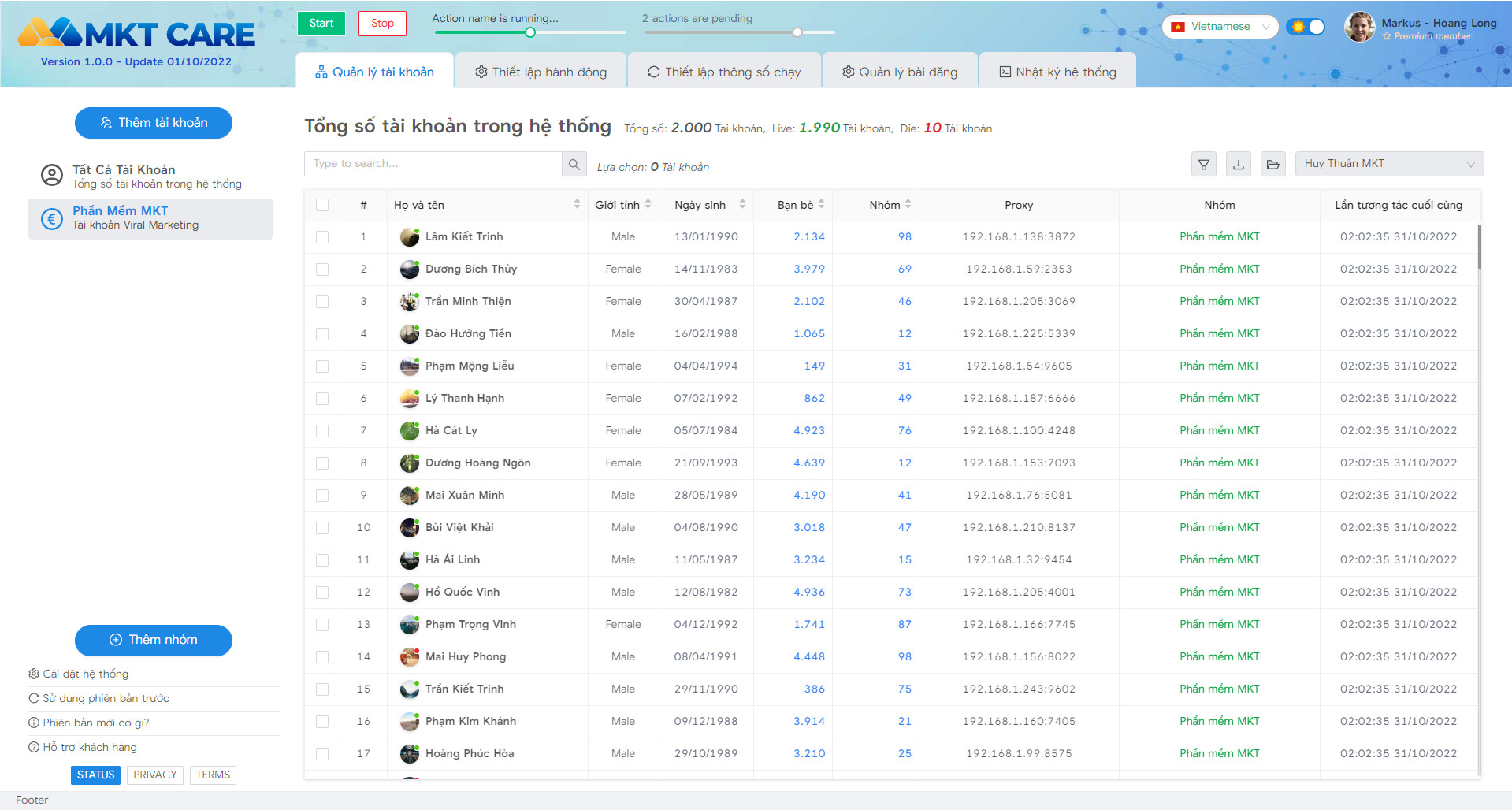
Task: Click the download export icon
Action: tap(1239, 164)
